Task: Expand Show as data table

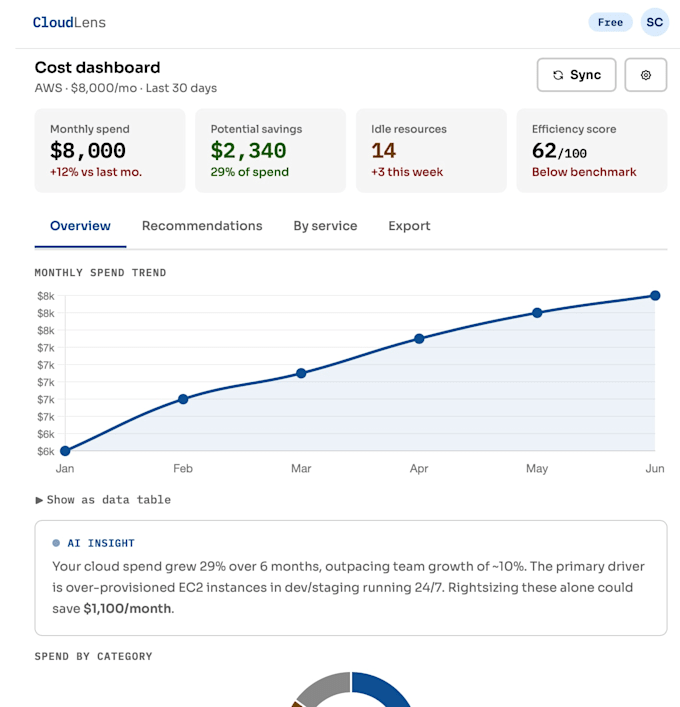Action: tap(103, 500)
